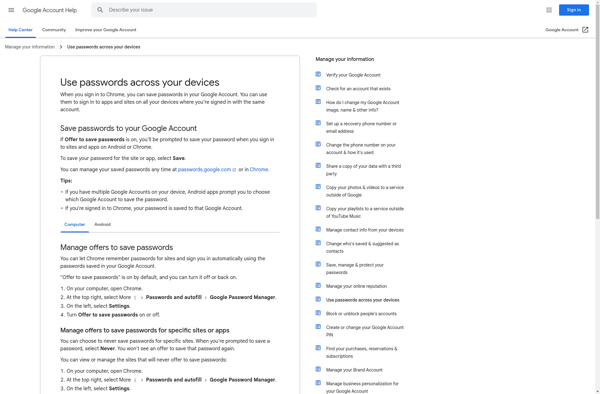600x394 pixels.
Task: Click the Manage your information sidebar heading
Action: 345,59
